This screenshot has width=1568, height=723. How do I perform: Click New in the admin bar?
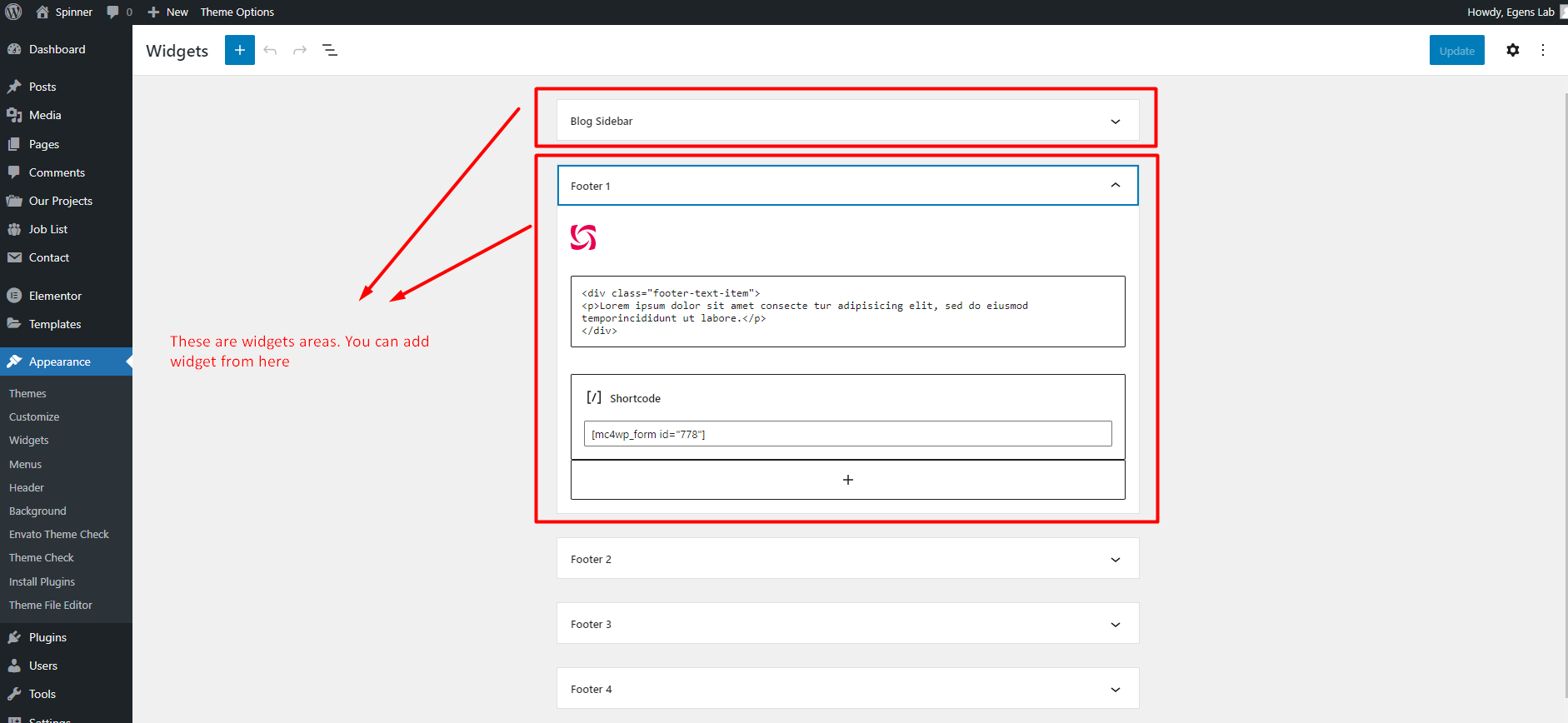coord(168,12)
